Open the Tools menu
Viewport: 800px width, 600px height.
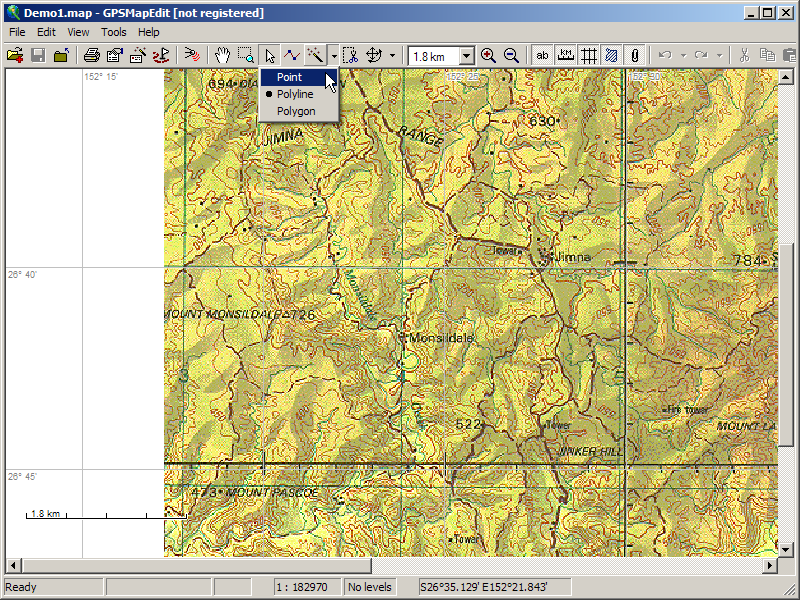114,32
